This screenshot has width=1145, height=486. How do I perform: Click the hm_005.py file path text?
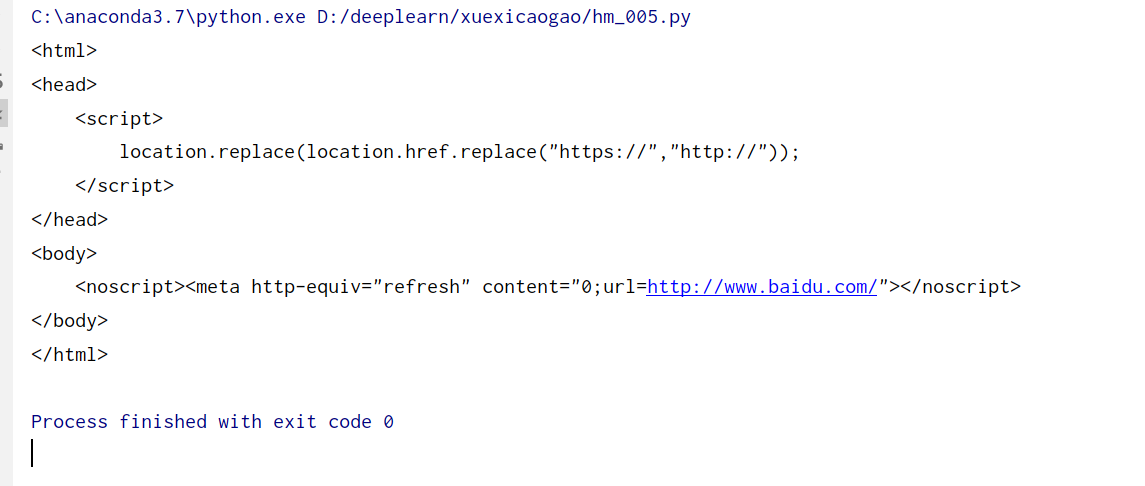tap(504, 17)
